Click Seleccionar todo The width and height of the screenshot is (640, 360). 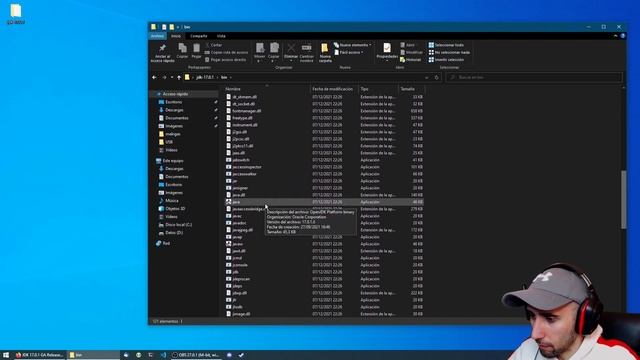pos(446,45)
